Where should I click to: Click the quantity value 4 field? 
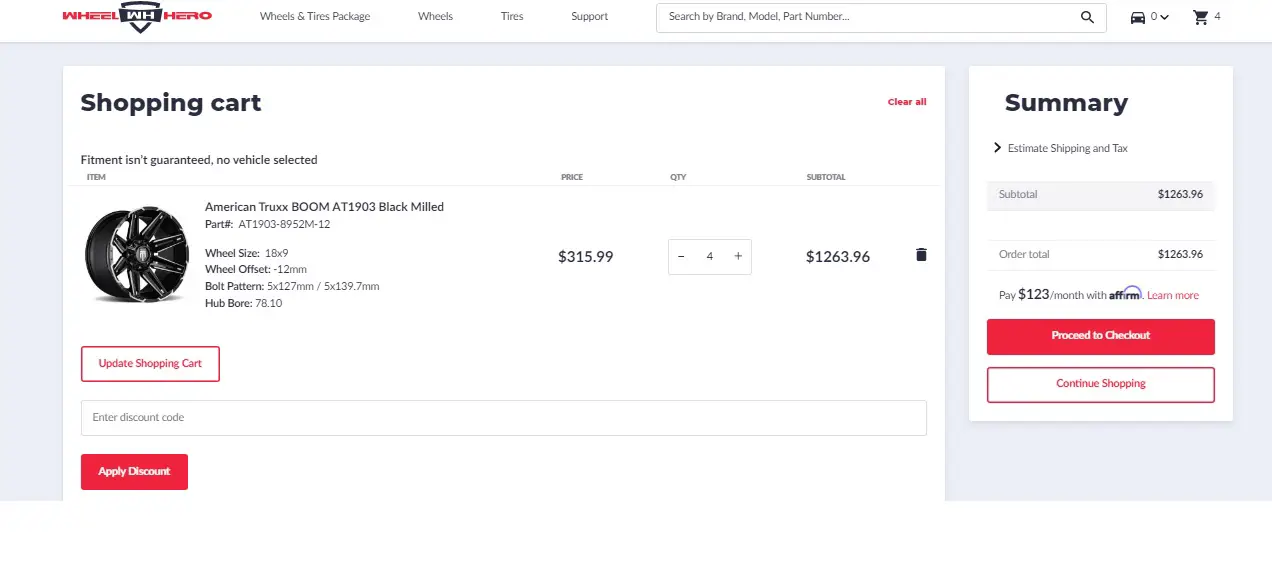(710, 256)
